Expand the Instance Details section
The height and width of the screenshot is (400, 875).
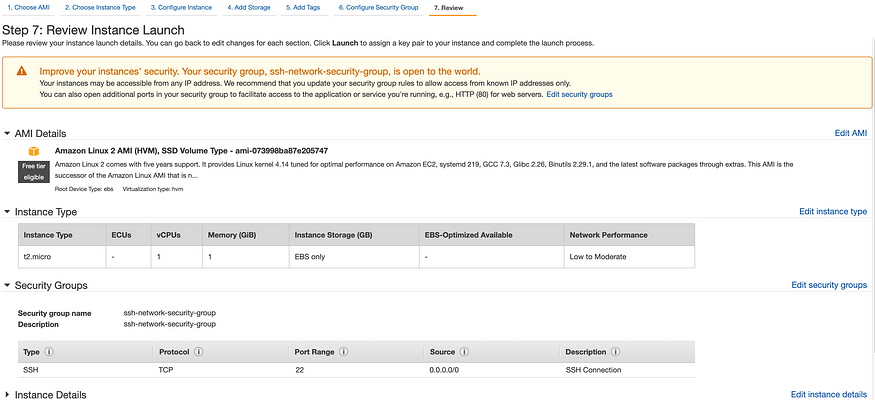8,395
